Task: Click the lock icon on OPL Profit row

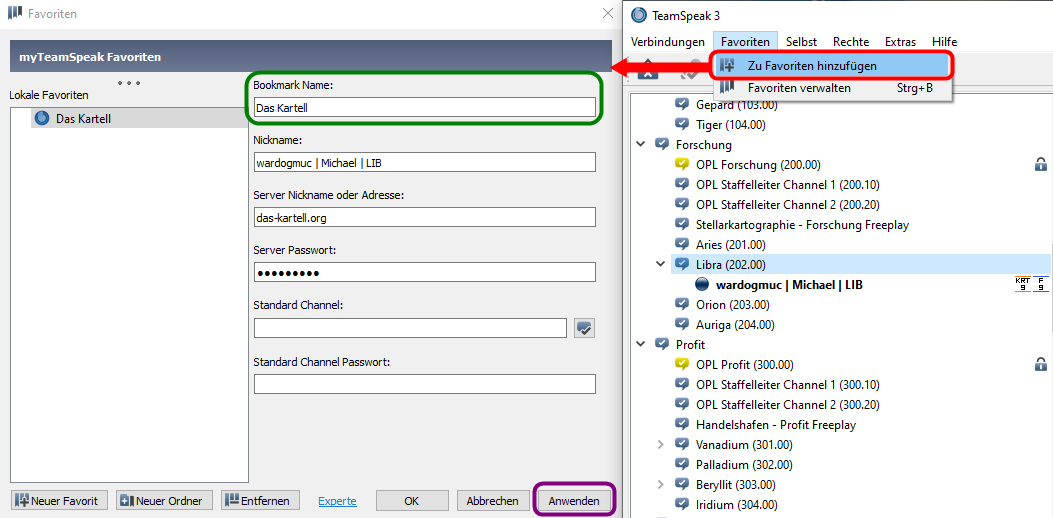Action: click(x=1041, y=365)
